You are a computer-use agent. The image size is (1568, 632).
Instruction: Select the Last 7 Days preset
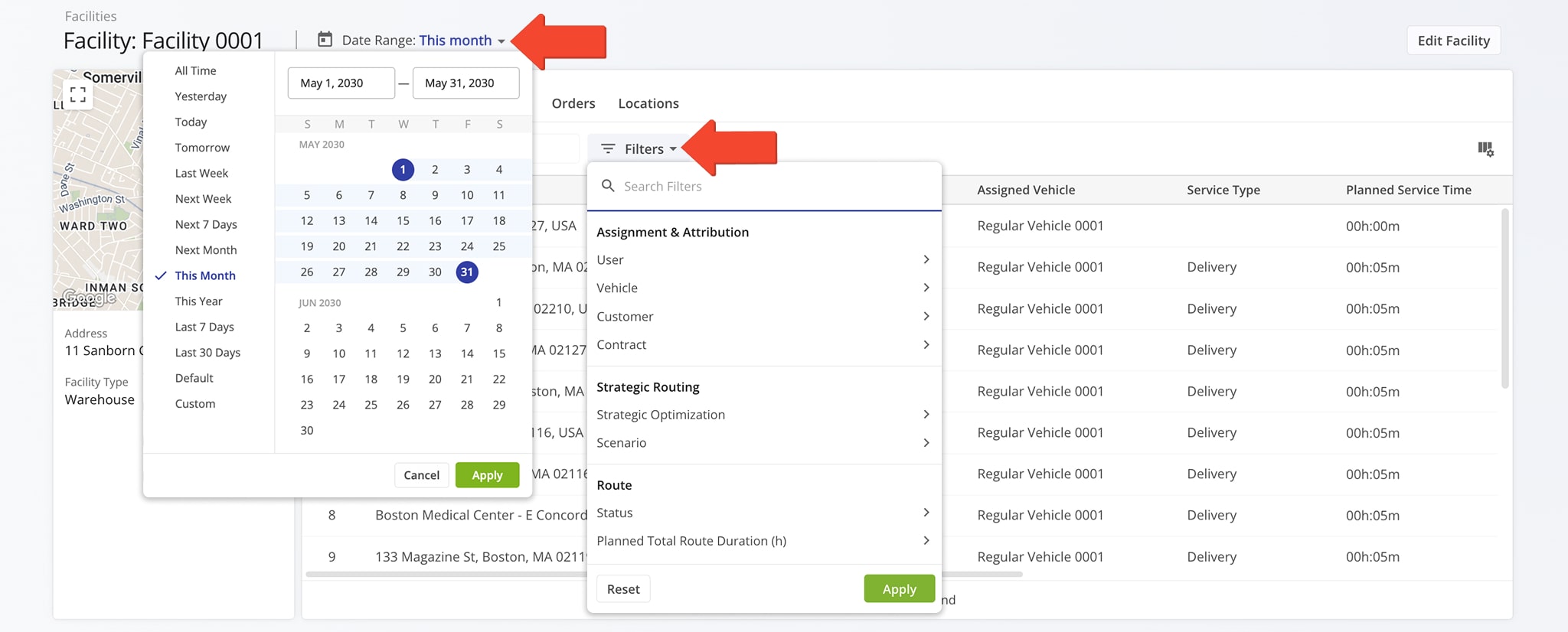click(x=204, y=327)
